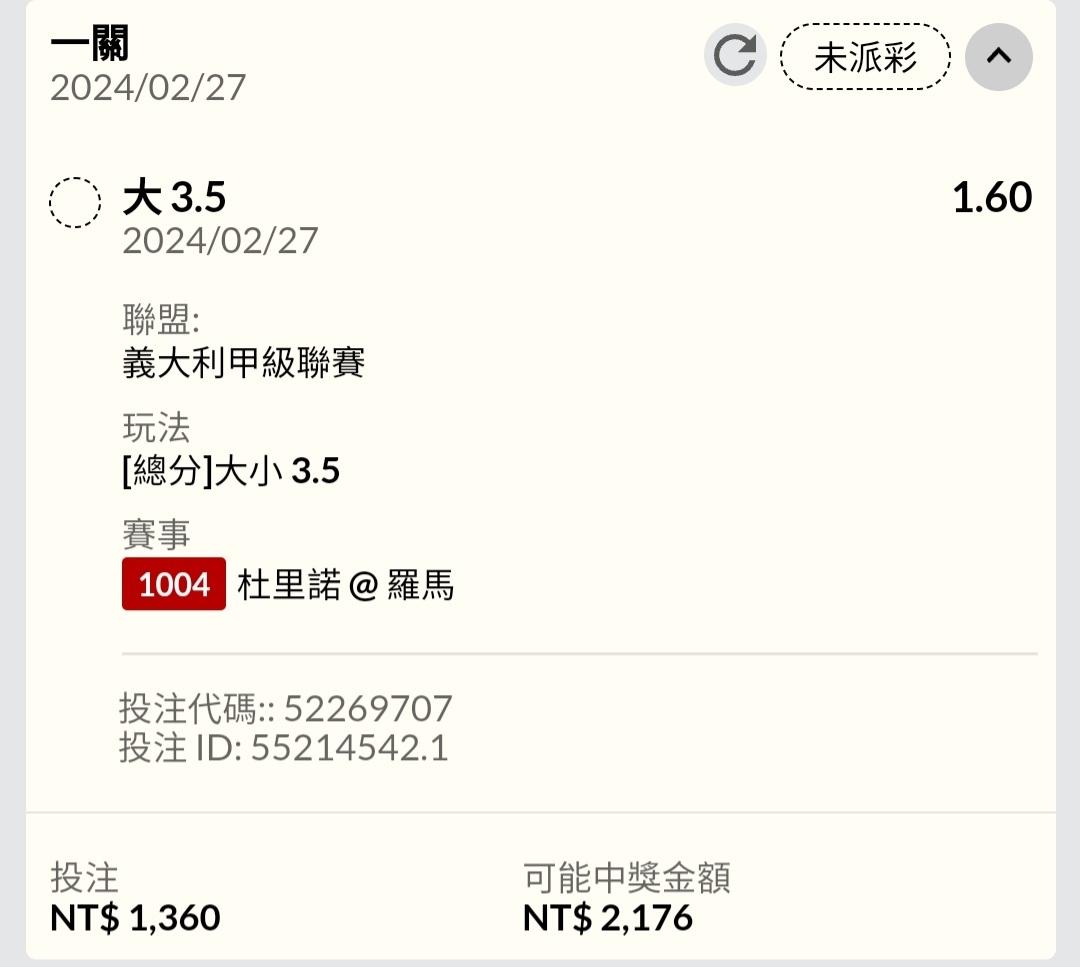Click the 投注 ID 55214542.1 line
This screenshot has width=1080, height=967.
tap(284, 748)
